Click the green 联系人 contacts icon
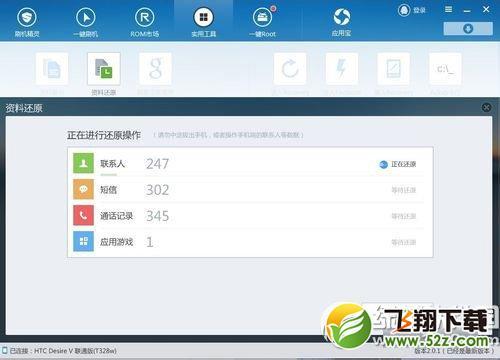Image resolution: width=500 pixels, height=360 pixels. tap(83, 163)
